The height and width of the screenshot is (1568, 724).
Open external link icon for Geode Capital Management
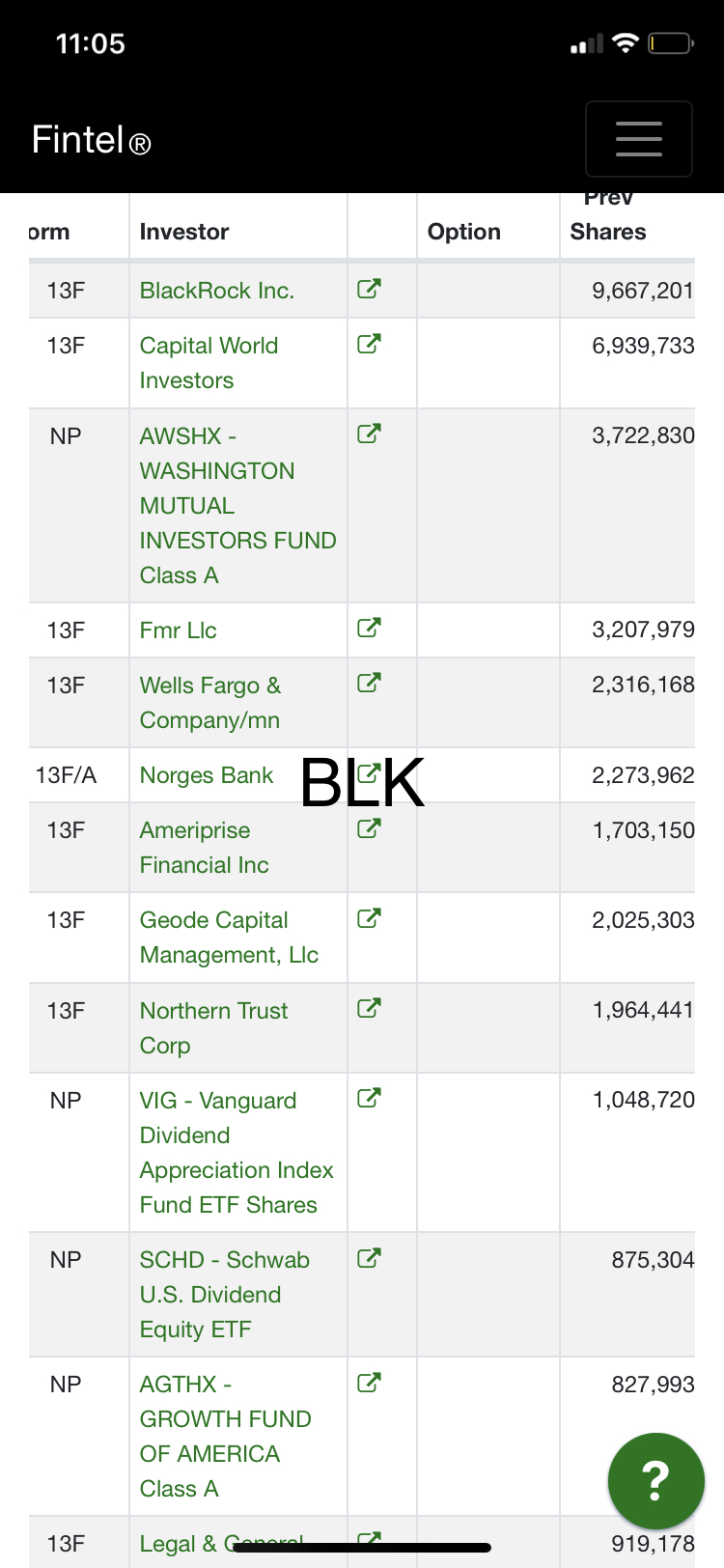[x=369, y=918]
